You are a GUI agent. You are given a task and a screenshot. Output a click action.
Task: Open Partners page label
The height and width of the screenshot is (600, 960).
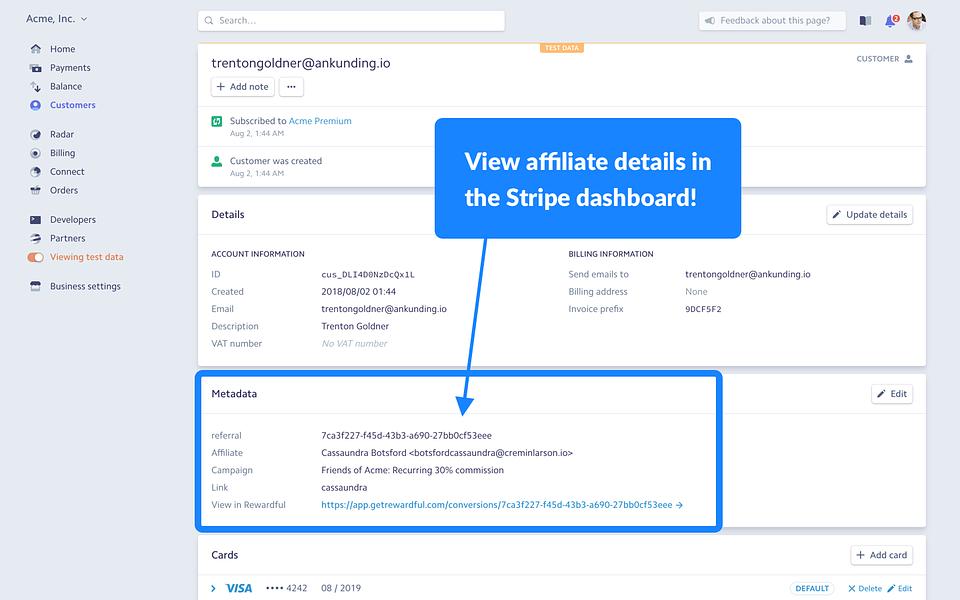[x=67, y=238]
